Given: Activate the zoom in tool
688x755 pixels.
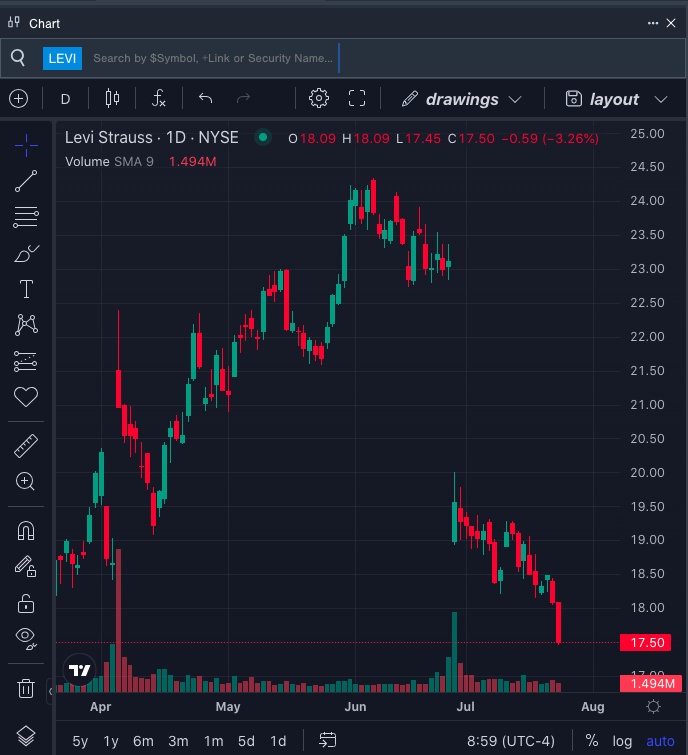Looking at the screenshot, I should [26, 482].
